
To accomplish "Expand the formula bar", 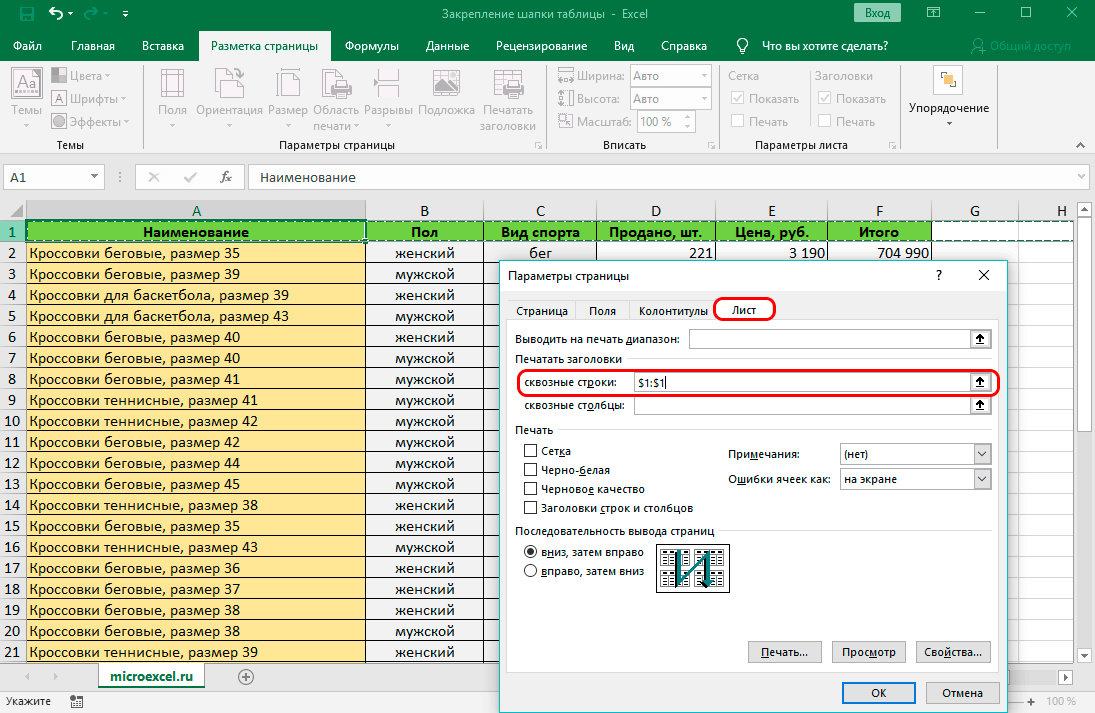I will tap(1082, 177).
